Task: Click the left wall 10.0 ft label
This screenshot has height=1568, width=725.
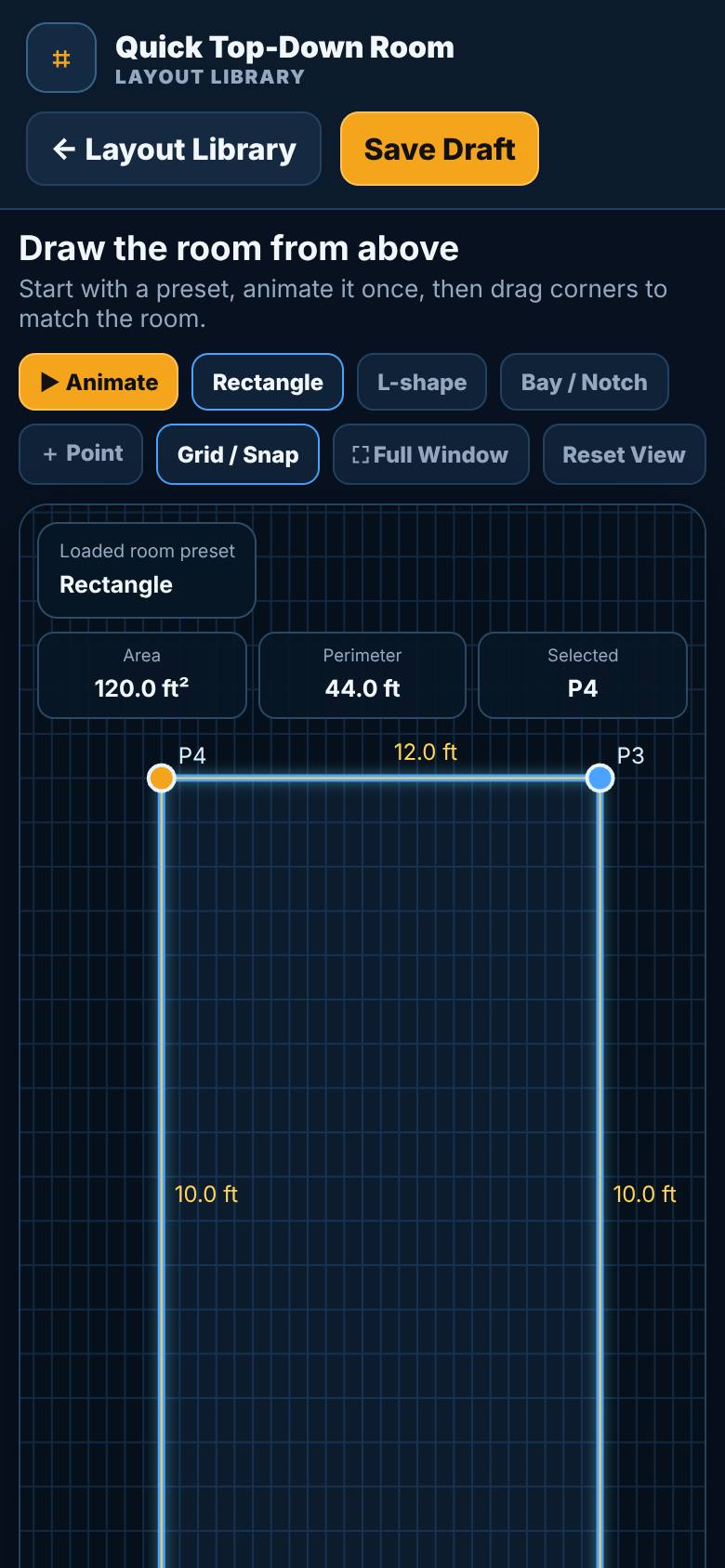Action: pyautogui.click(x=206, y=1194)
